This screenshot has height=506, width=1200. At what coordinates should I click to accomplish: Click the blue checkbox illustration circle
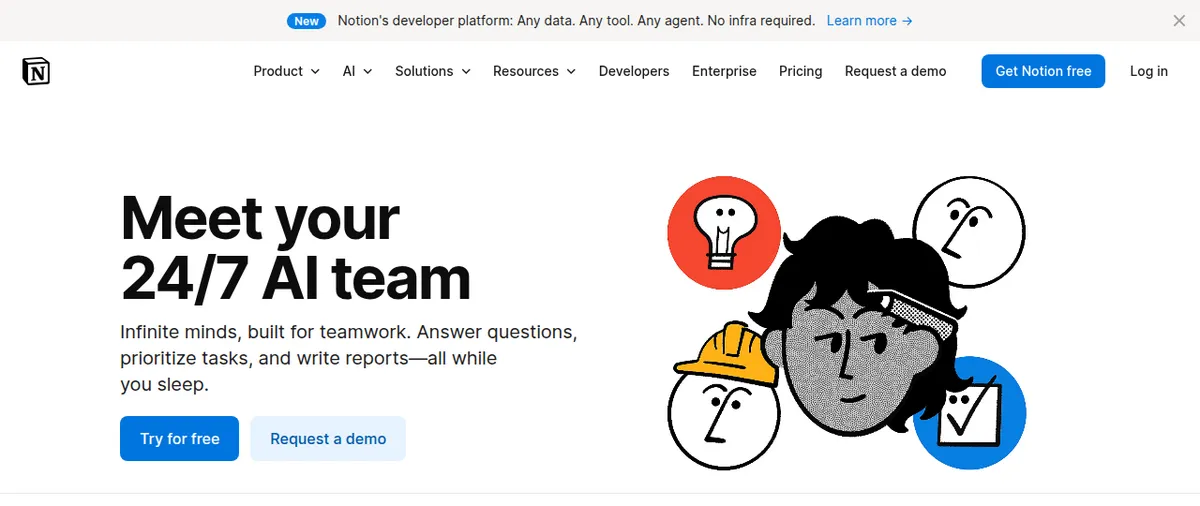(969, 413)
